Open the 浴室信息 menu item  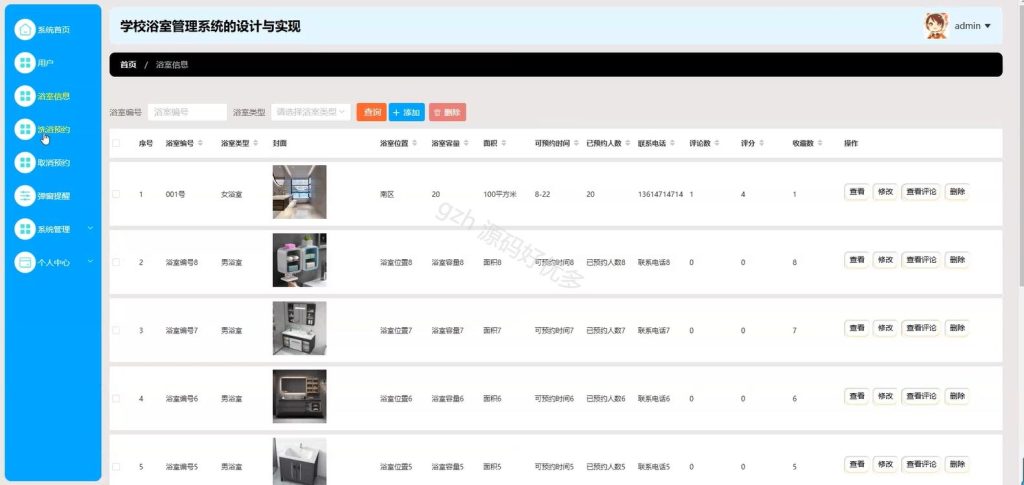[x=54, y=97]
